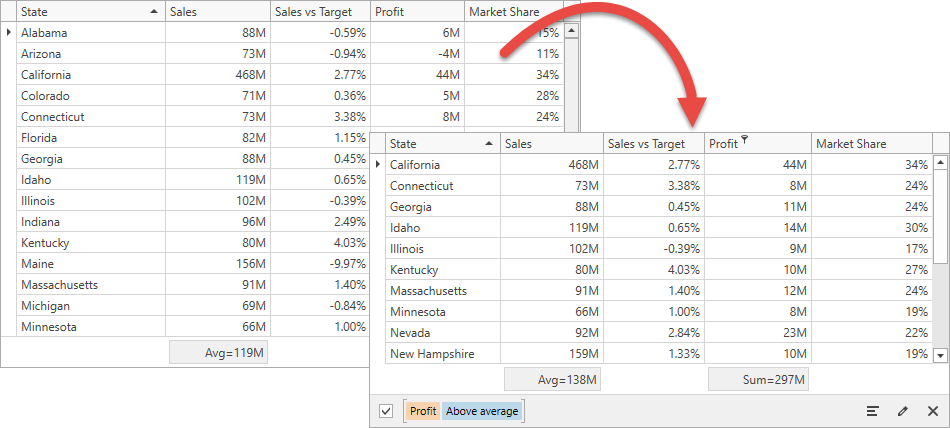Open the recent filters list icon
The height and width of the screenshot is (428, 950).
pos(872,411)
